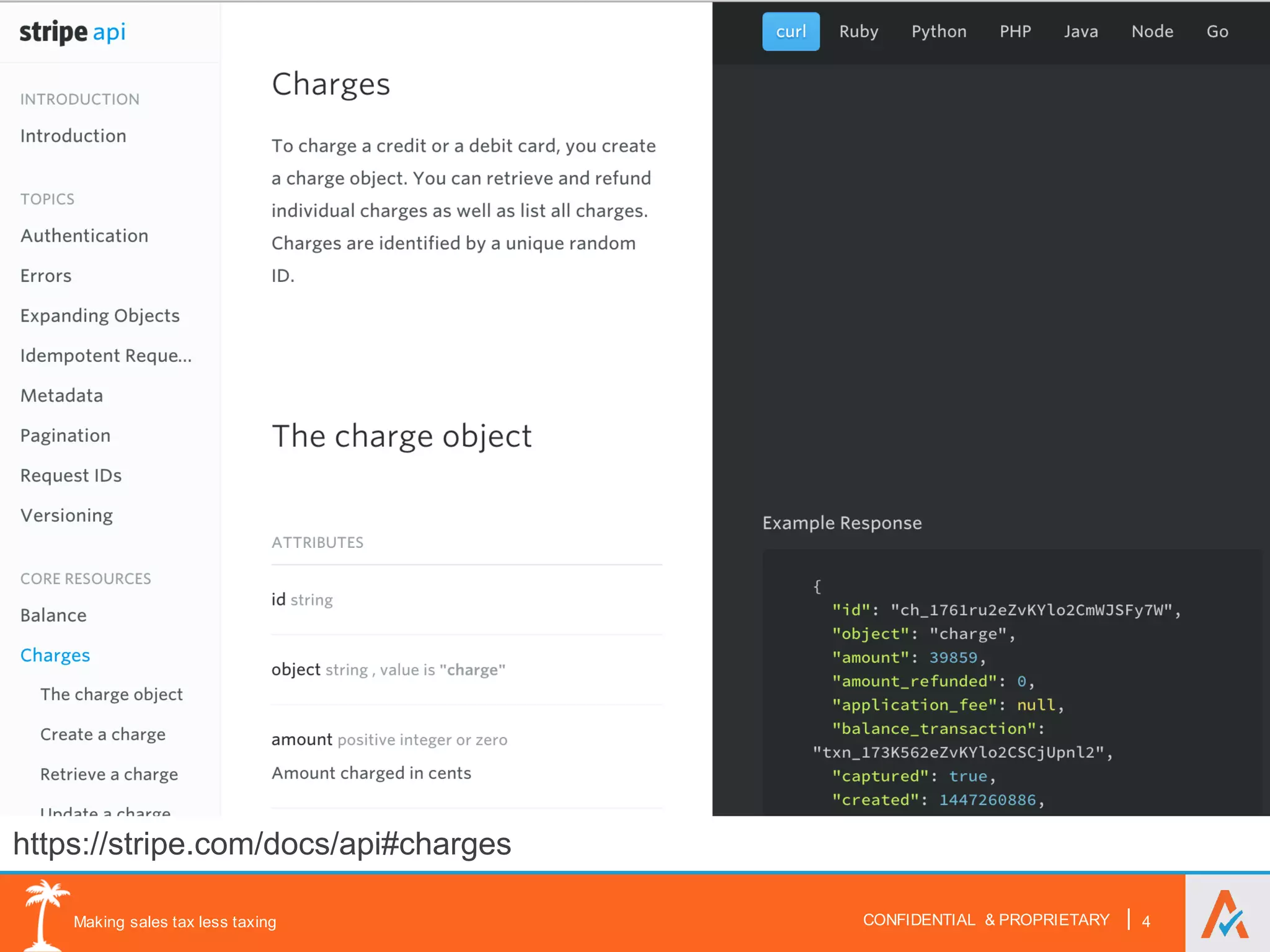Switch to the Node tab

click(1152, 32)
